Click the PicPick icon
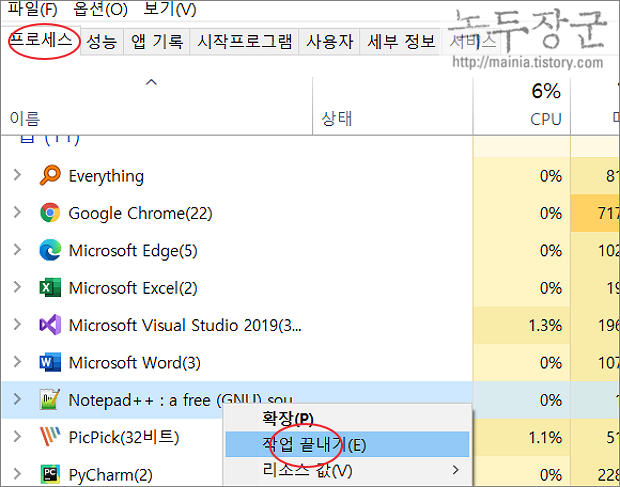Image resolution: width=620 pixels, height=487 pixels. pyautogui.click(x=50, y=437)
